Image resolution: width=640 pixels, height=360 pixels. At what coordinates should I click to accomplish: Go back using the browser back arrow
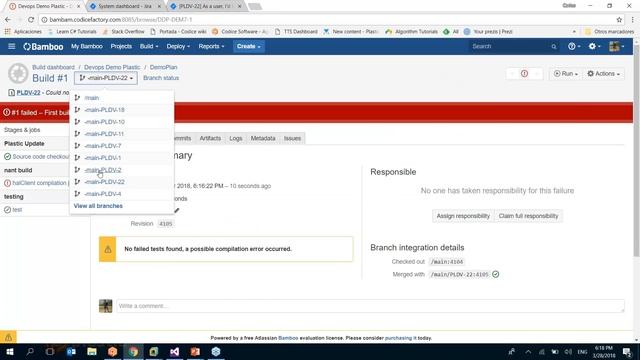pyautogui.click(x=8, y=20)
